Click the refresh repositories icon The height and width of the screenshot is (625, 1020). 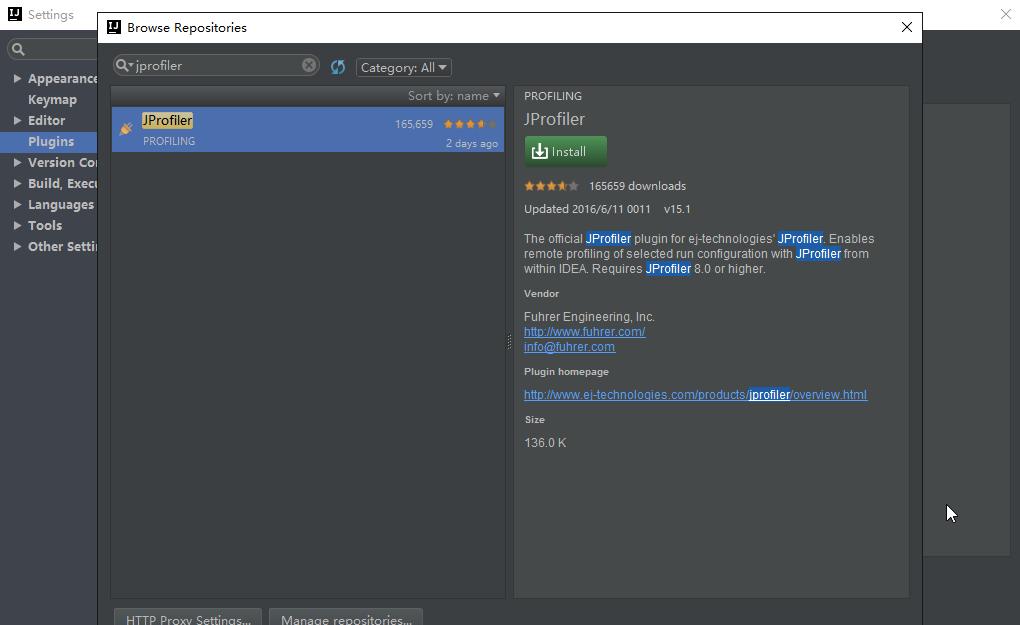click(x=338, y=67)
